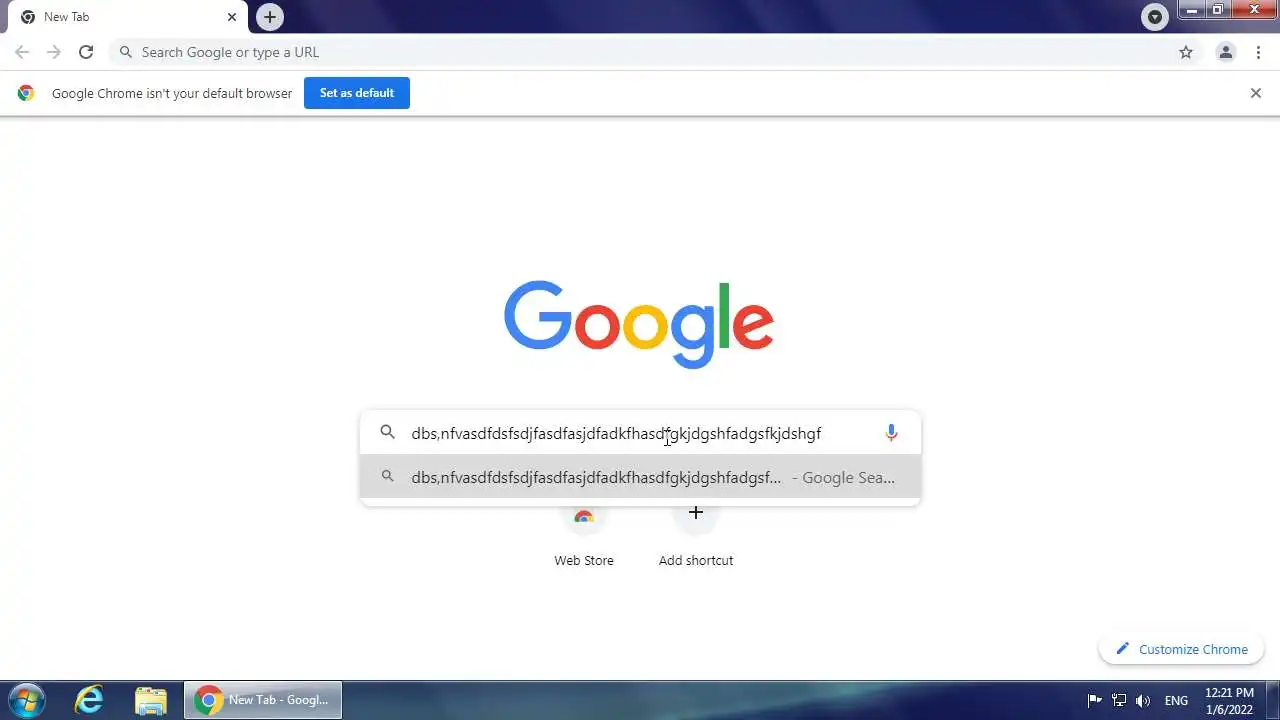Open the volume speaker tray icon

pyautogui.click(x=1143, y=700)
